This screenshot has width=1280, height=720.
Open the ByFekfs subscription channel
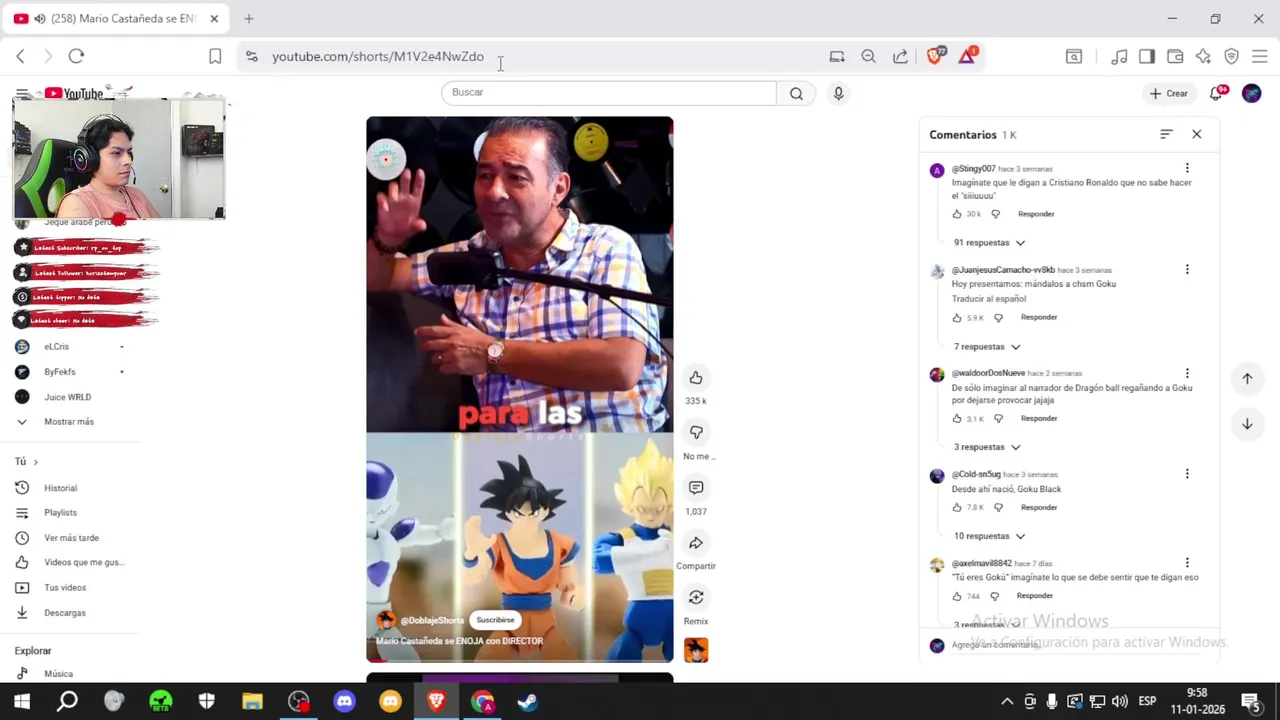(59, 372)
